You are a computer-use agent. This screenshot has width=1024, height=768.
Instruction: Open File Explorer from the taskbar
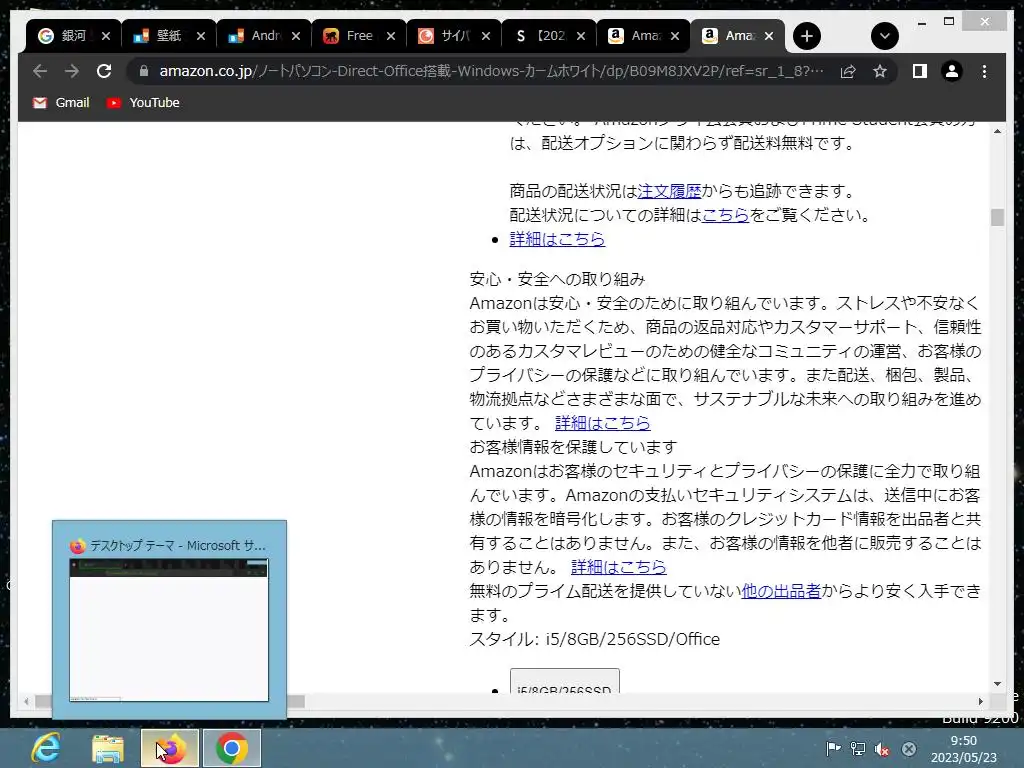108,748
